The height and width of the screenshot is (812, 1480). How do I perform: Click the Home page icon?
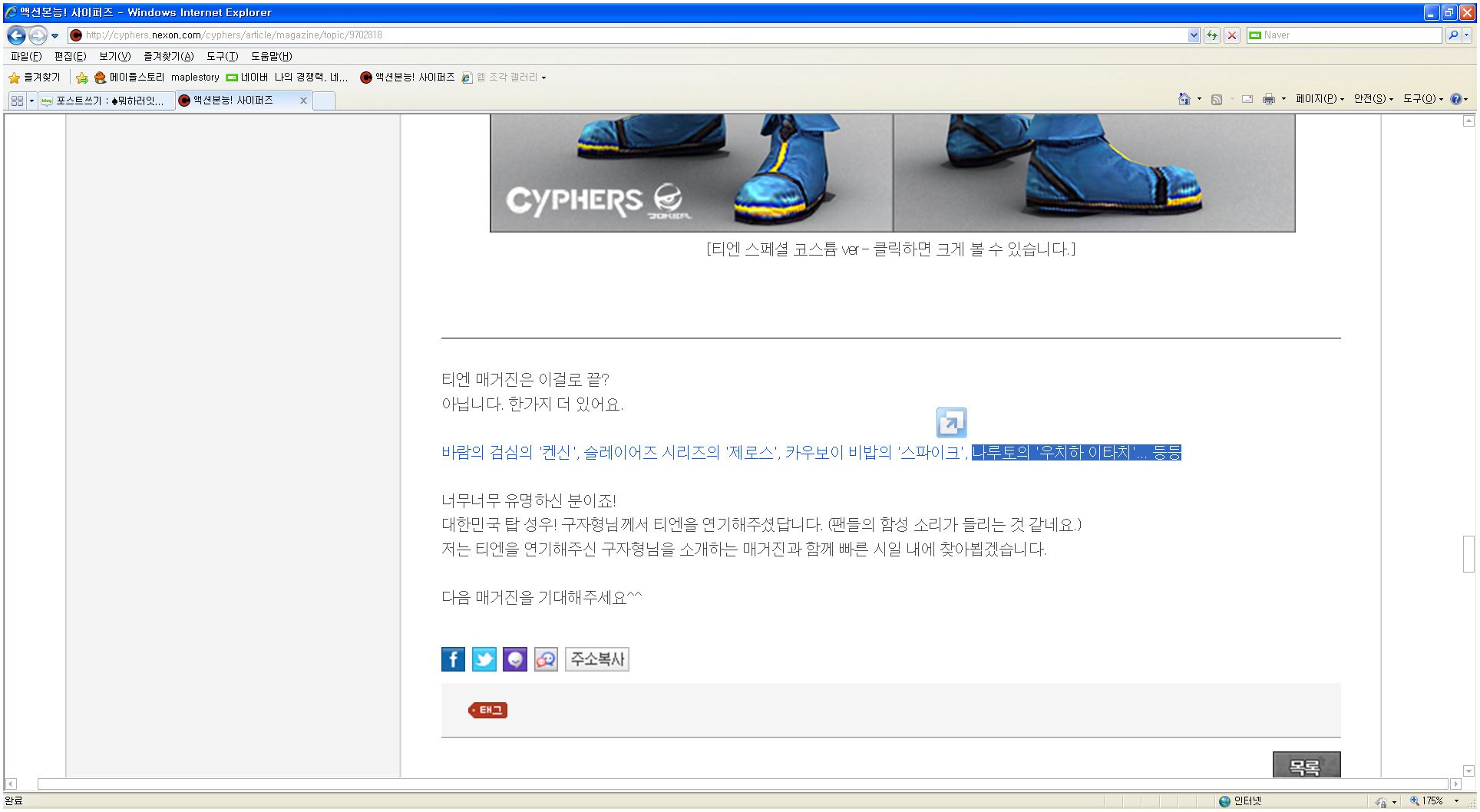click(x=1184, y=99)
